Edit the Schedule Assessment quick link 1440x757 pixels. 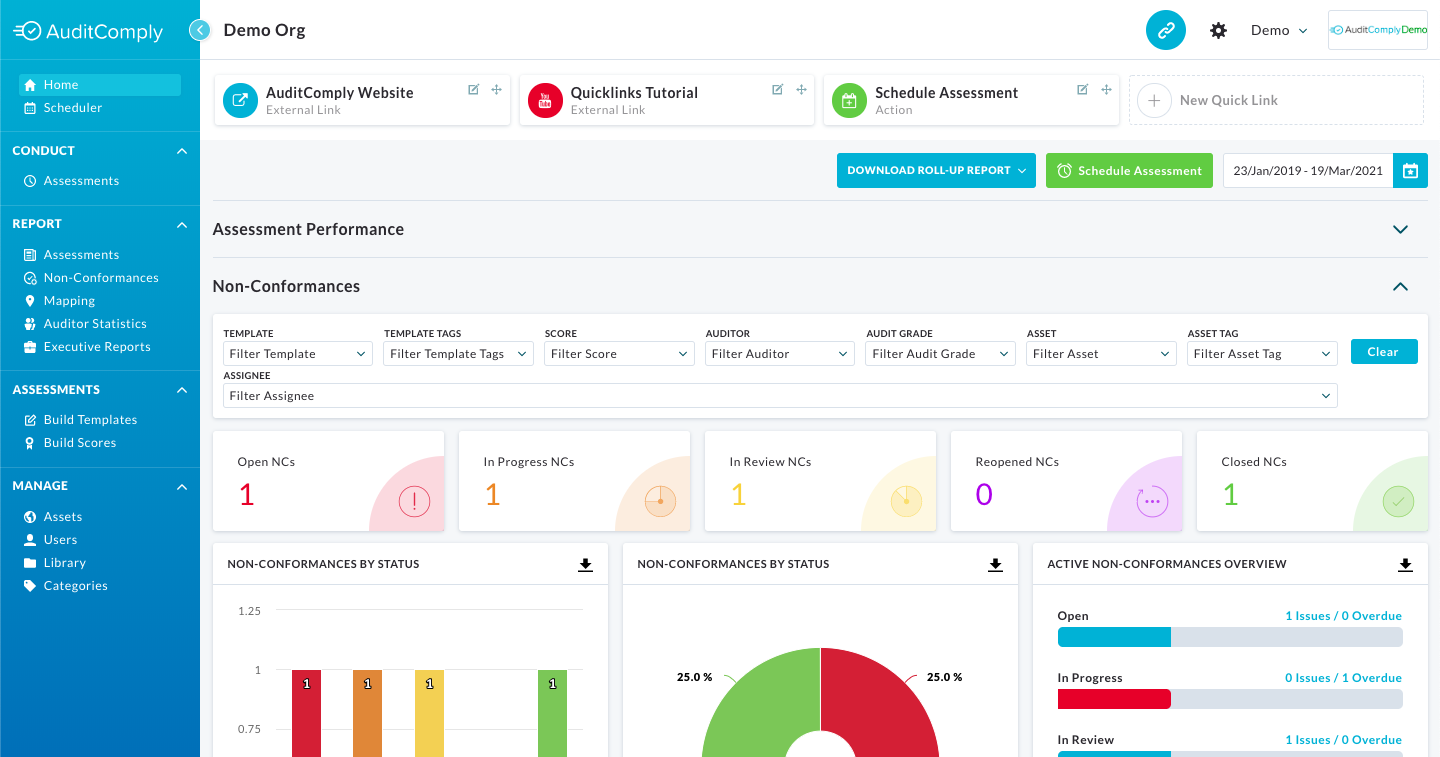pos(1083,90)
